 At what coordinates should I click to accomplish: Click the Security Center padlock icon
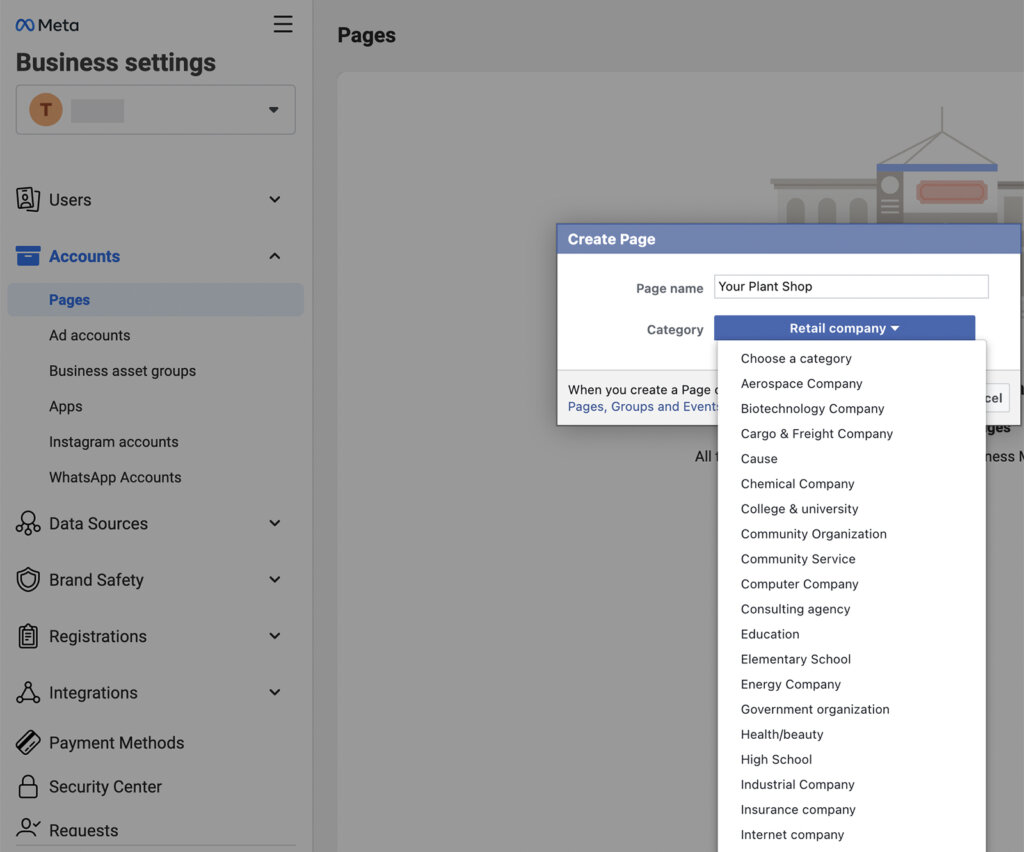pos(27,786)
